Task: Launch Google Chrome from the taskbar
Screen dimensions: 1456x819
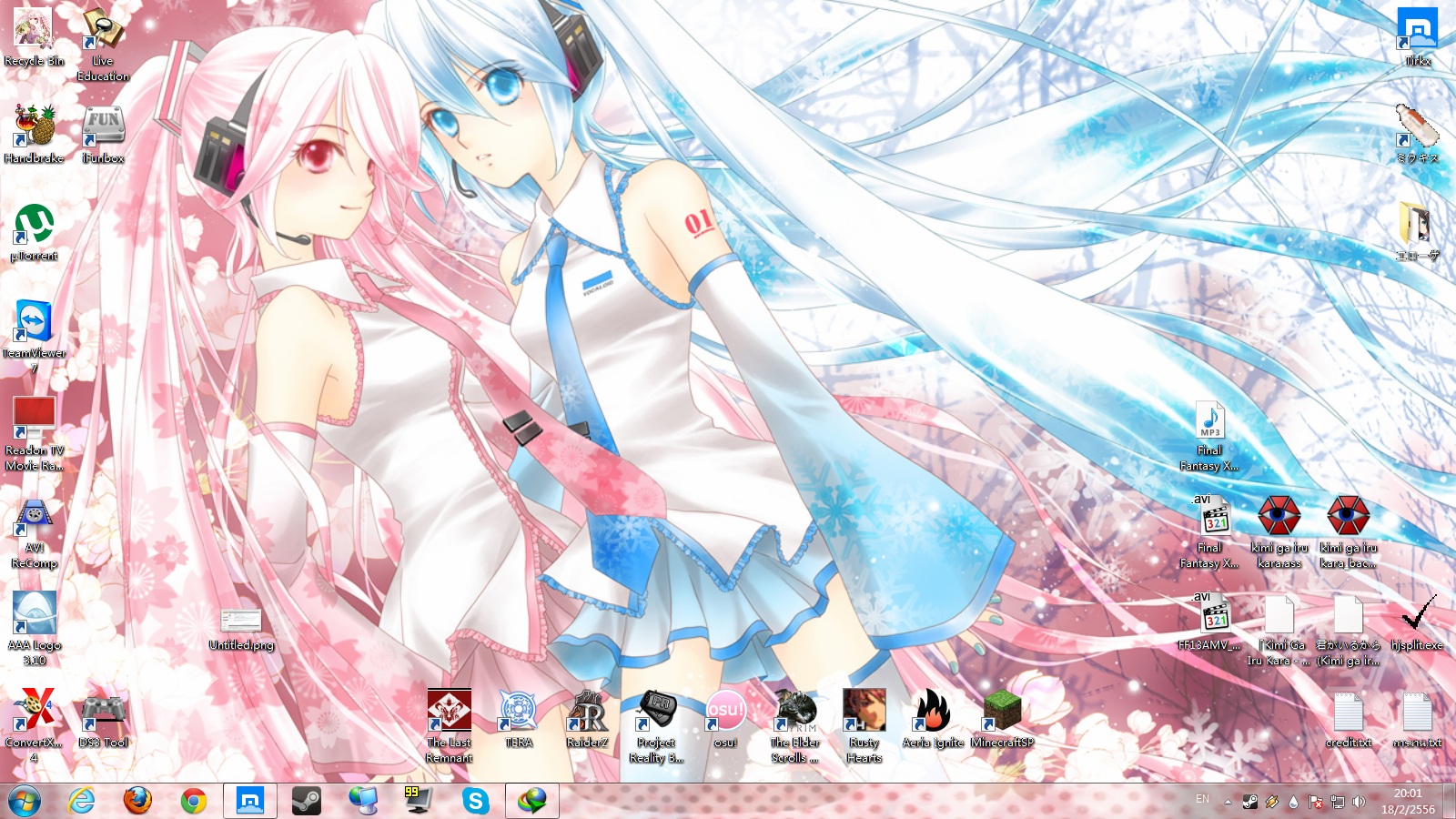Action: [193, 801]
